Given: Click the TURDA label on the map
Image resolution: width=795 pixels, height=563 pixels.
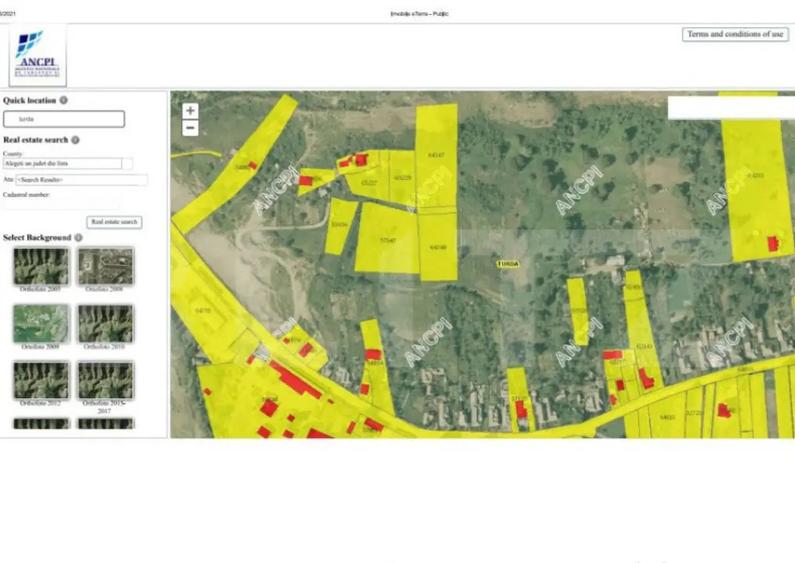Looking at the screenshot, I should pos(509,264).
